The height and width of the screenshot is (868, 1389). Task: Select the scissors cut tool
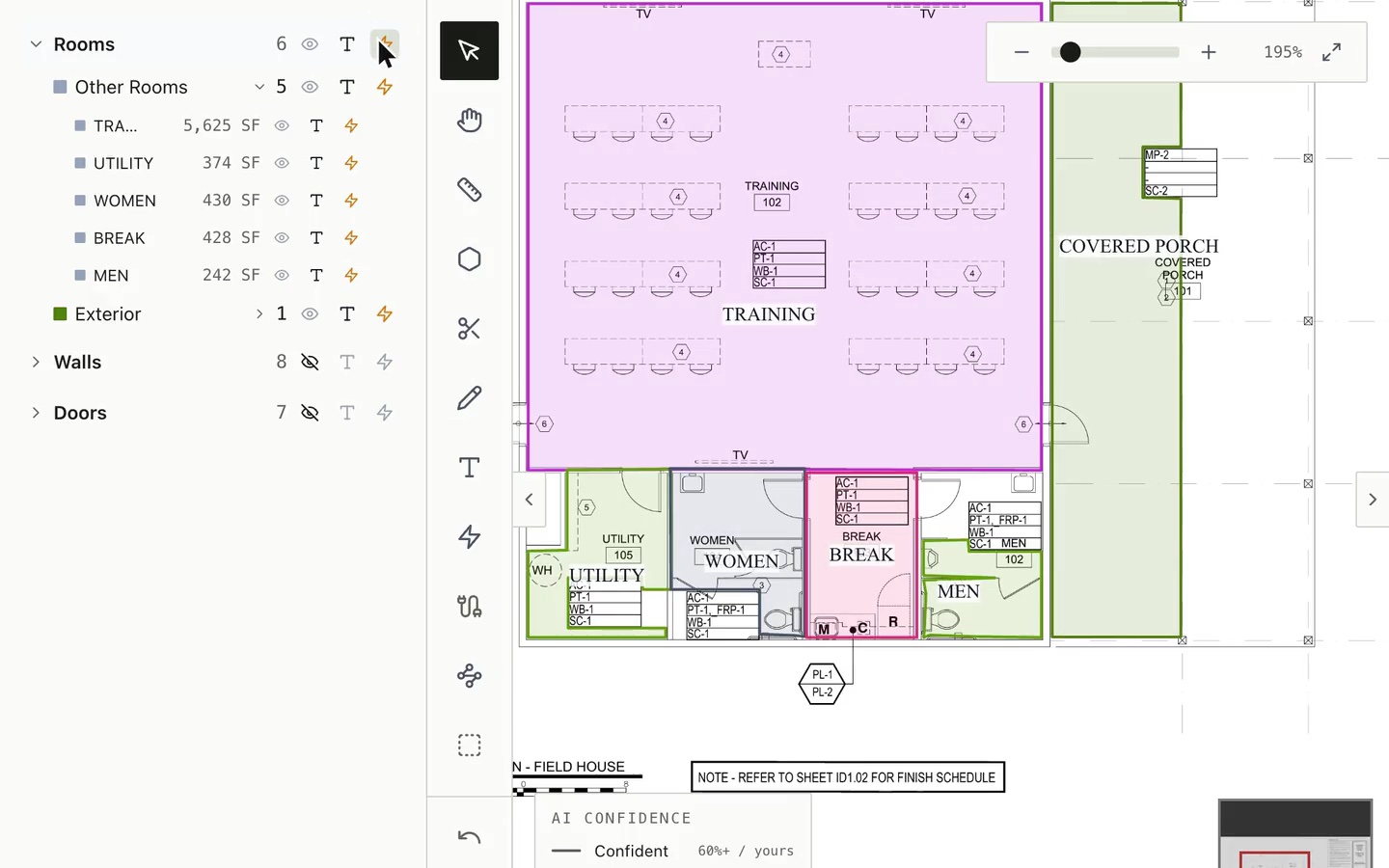[x=469, y=329]
